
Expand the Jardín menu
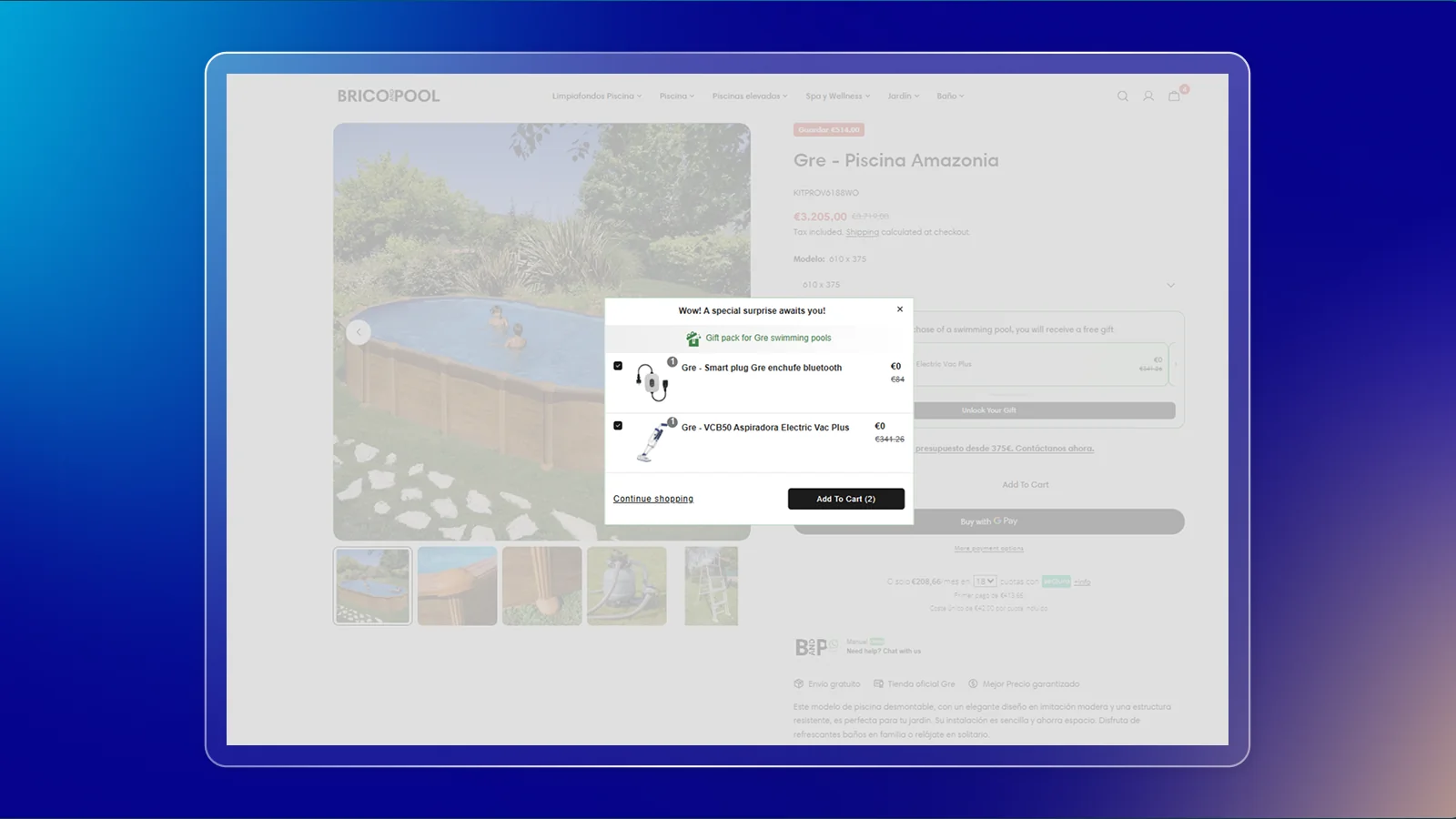coord(904,96)
